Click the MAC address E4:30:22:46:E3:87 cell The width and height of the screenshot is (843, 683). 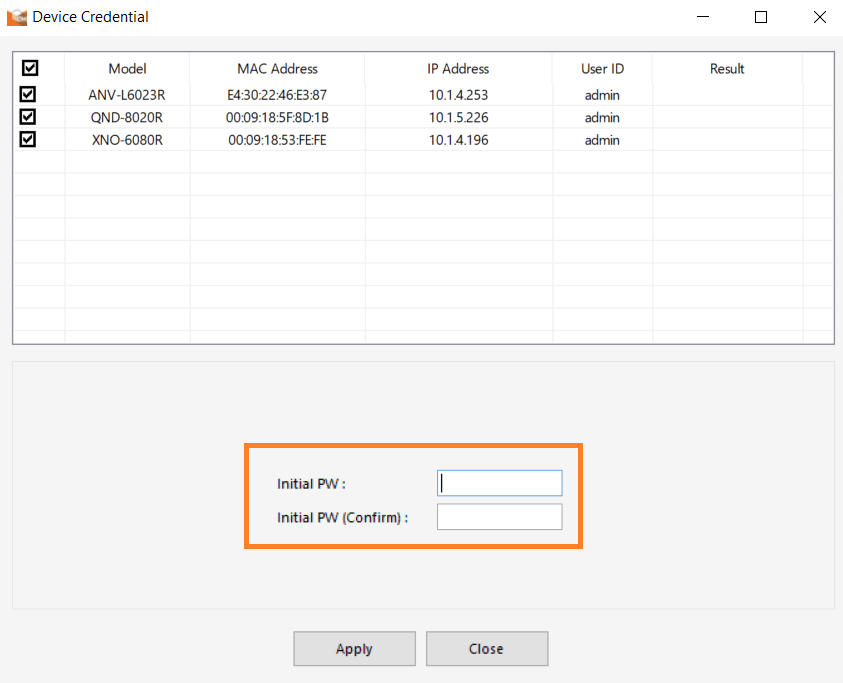tap(277, 94)
